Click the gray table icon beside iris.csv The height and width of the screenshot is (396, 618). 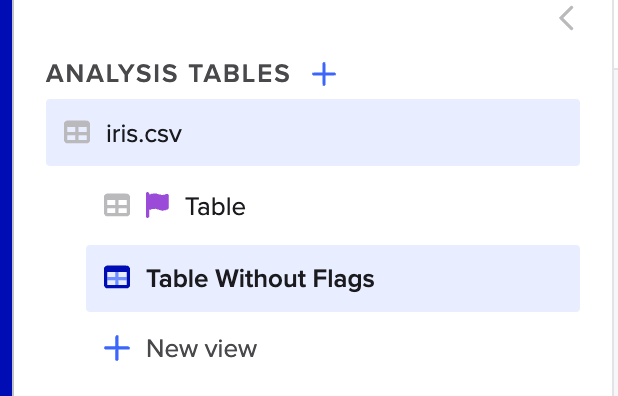tap(77, 132)
